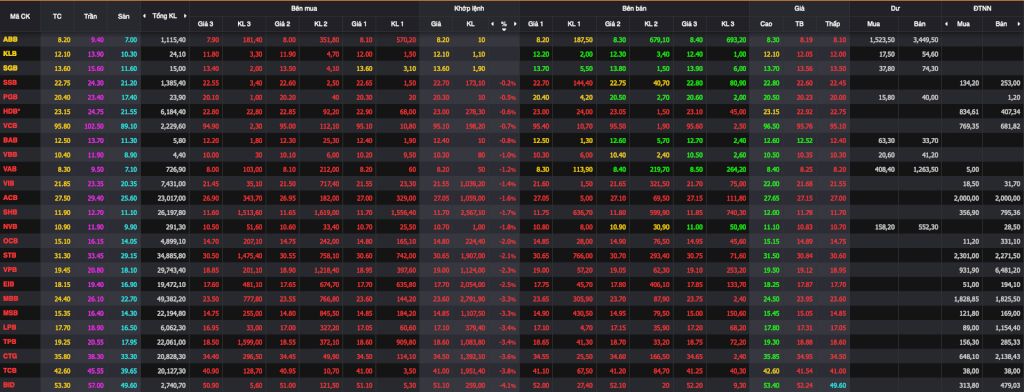Click the Khớp lệnh header
The width and height of the screenshot is (1024, 392).
click(470, 8)
